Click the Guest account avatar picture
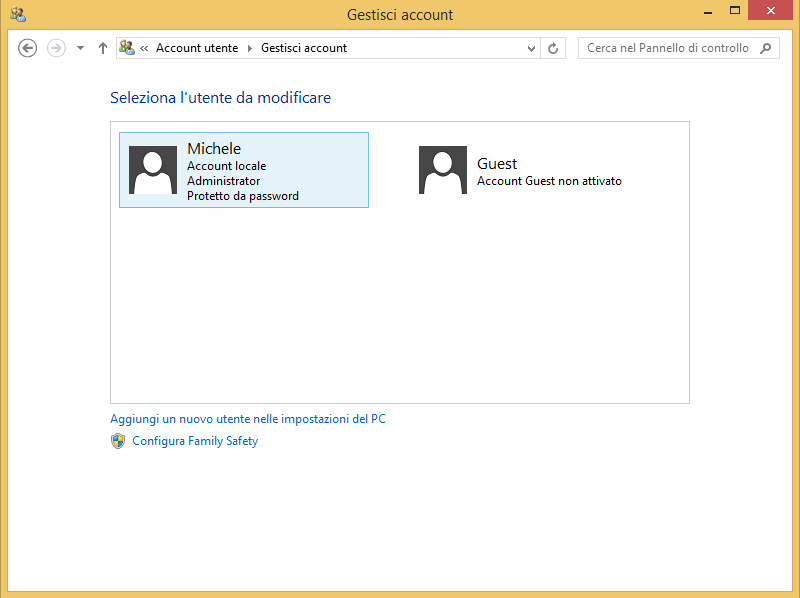The height and width of the screenshot is (598, 800). (x=443, y=170)
